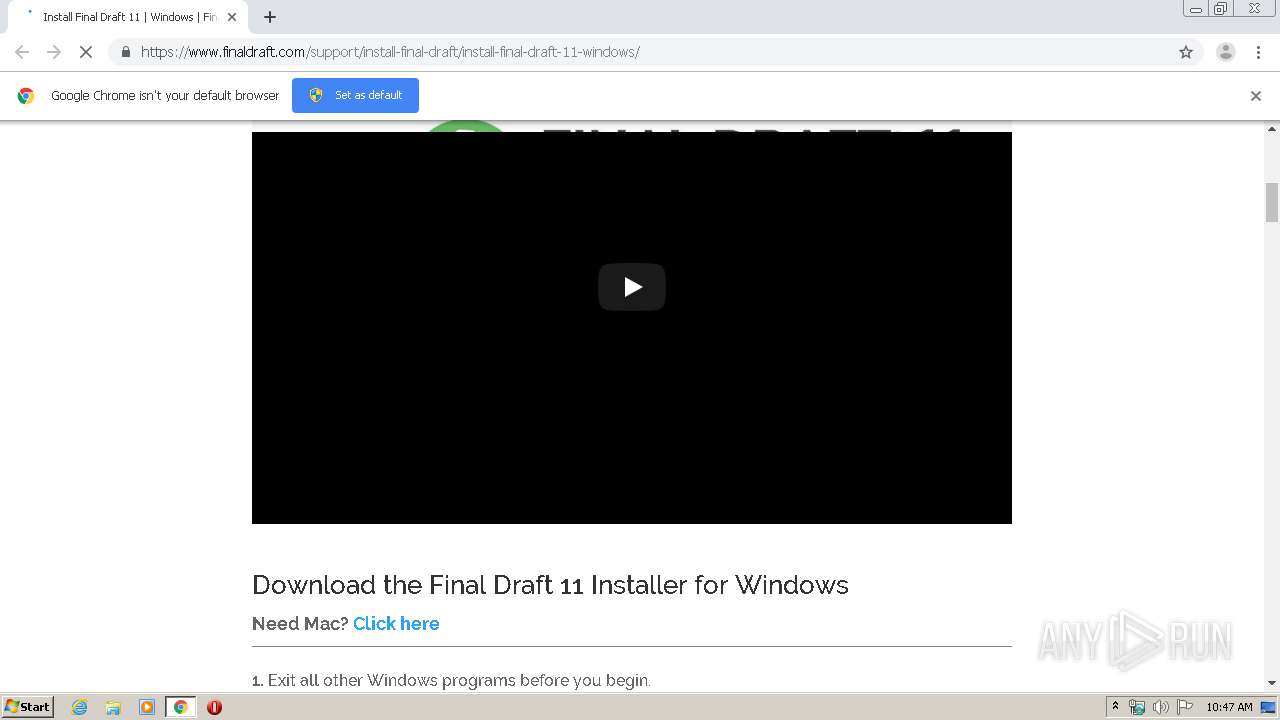Set Chrome as default browser
The image size is (1280, 720).
(355, 95)
